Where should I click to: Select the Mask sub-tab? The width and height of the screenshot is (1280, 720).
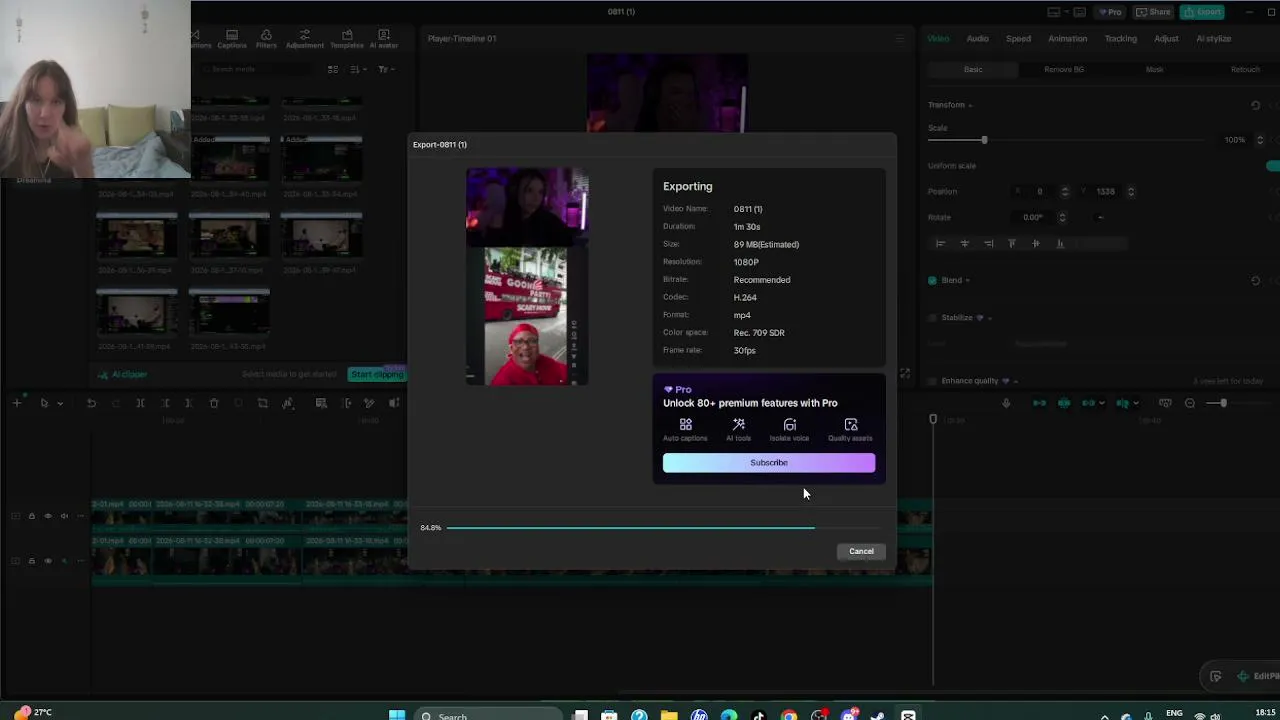click(x=1154, y=70)
